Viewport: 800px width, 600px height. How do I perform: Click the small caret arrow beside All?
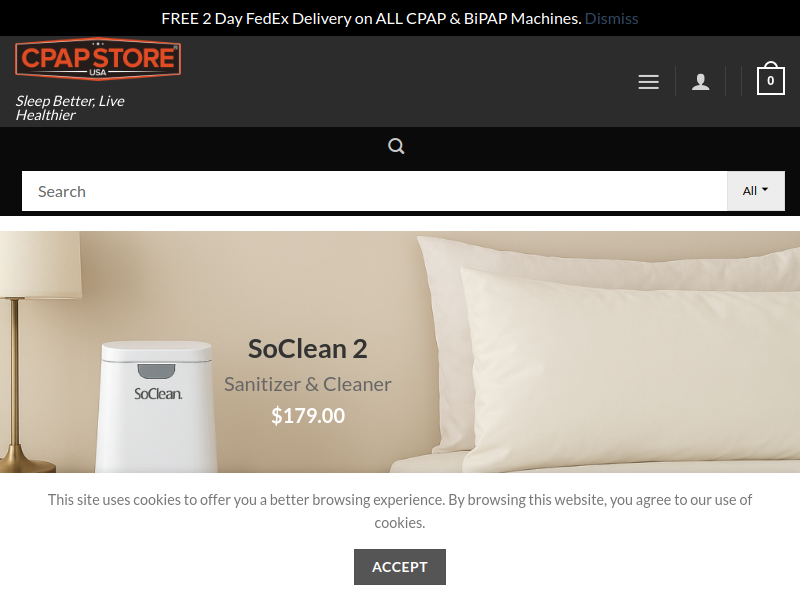click(x=765, y=189)
